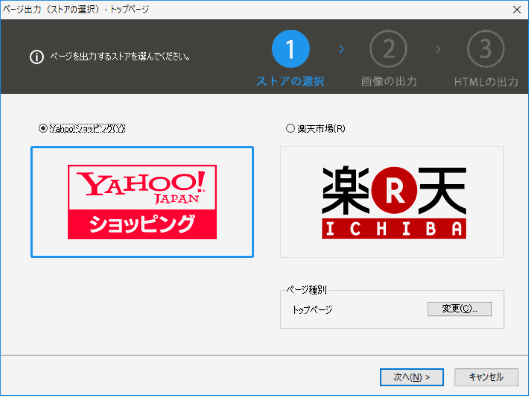The height and width of the screenshot is (396, 529).
Task: Click the chevron between steps 2 and 3
Action: tap(438, 49)
